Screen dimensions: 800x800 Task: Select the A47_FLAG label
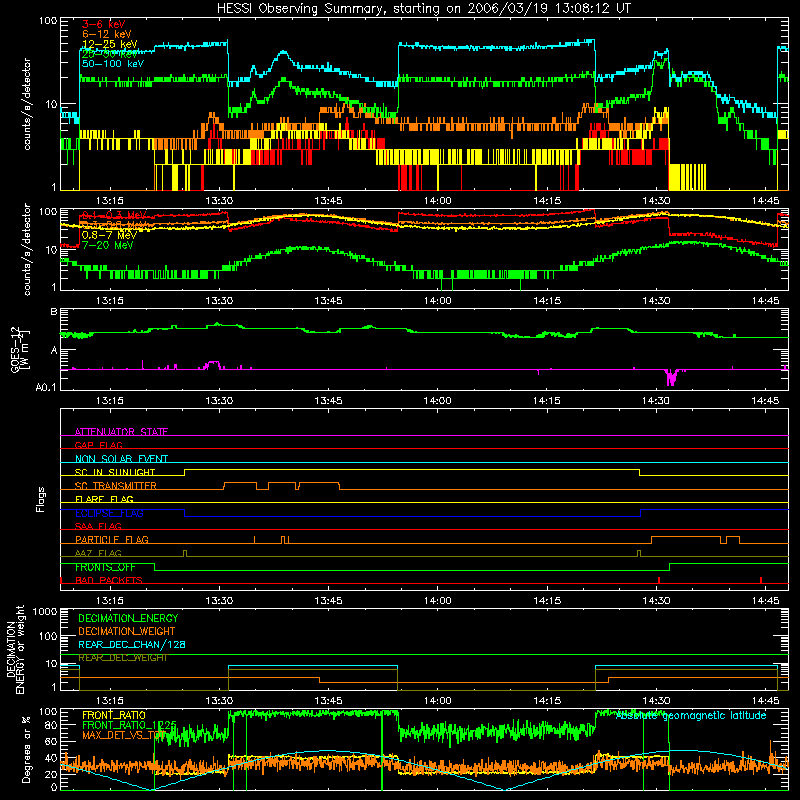98,553
